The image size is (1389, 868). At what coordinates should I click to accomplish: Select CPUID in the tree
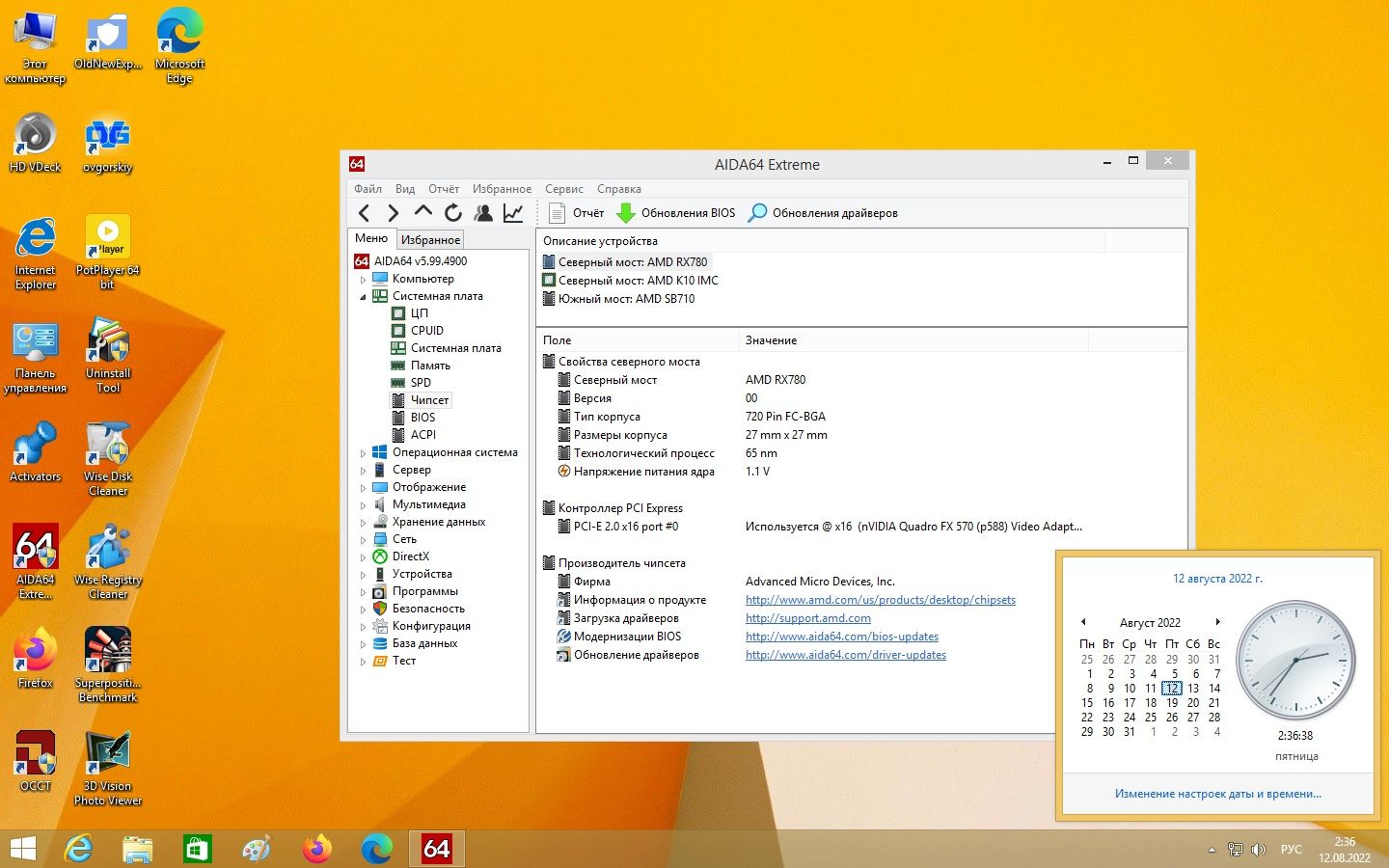(427, 331)
